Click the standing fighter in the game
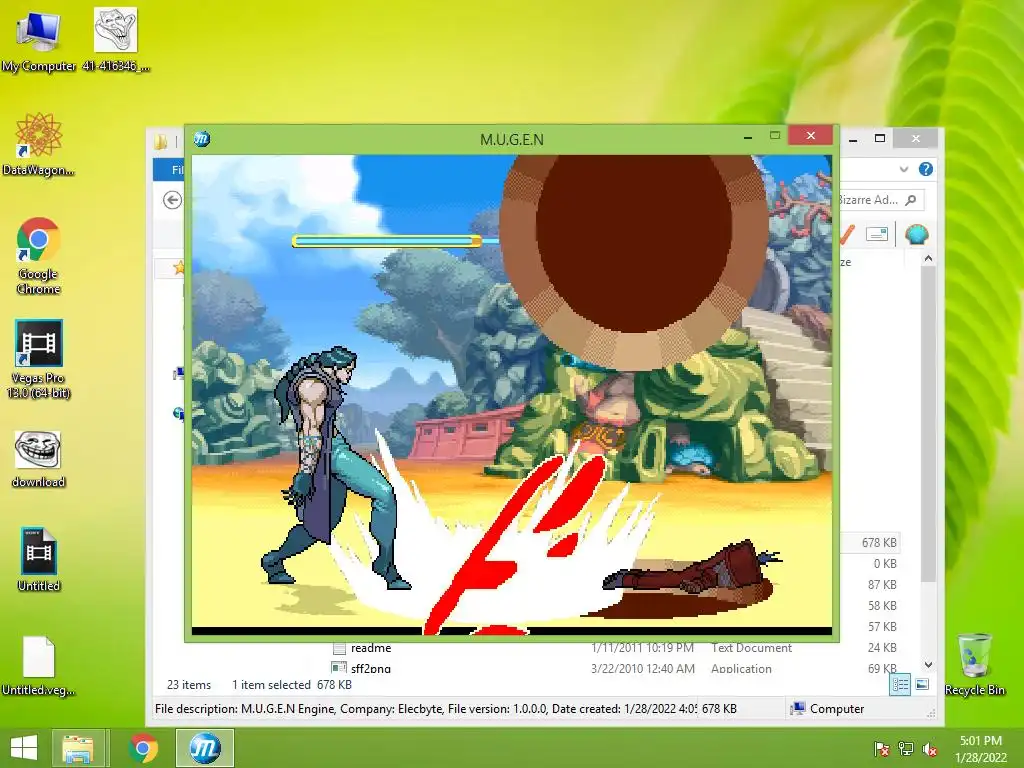The width and height of the screenshot is (1024, 768). point(336,467)
